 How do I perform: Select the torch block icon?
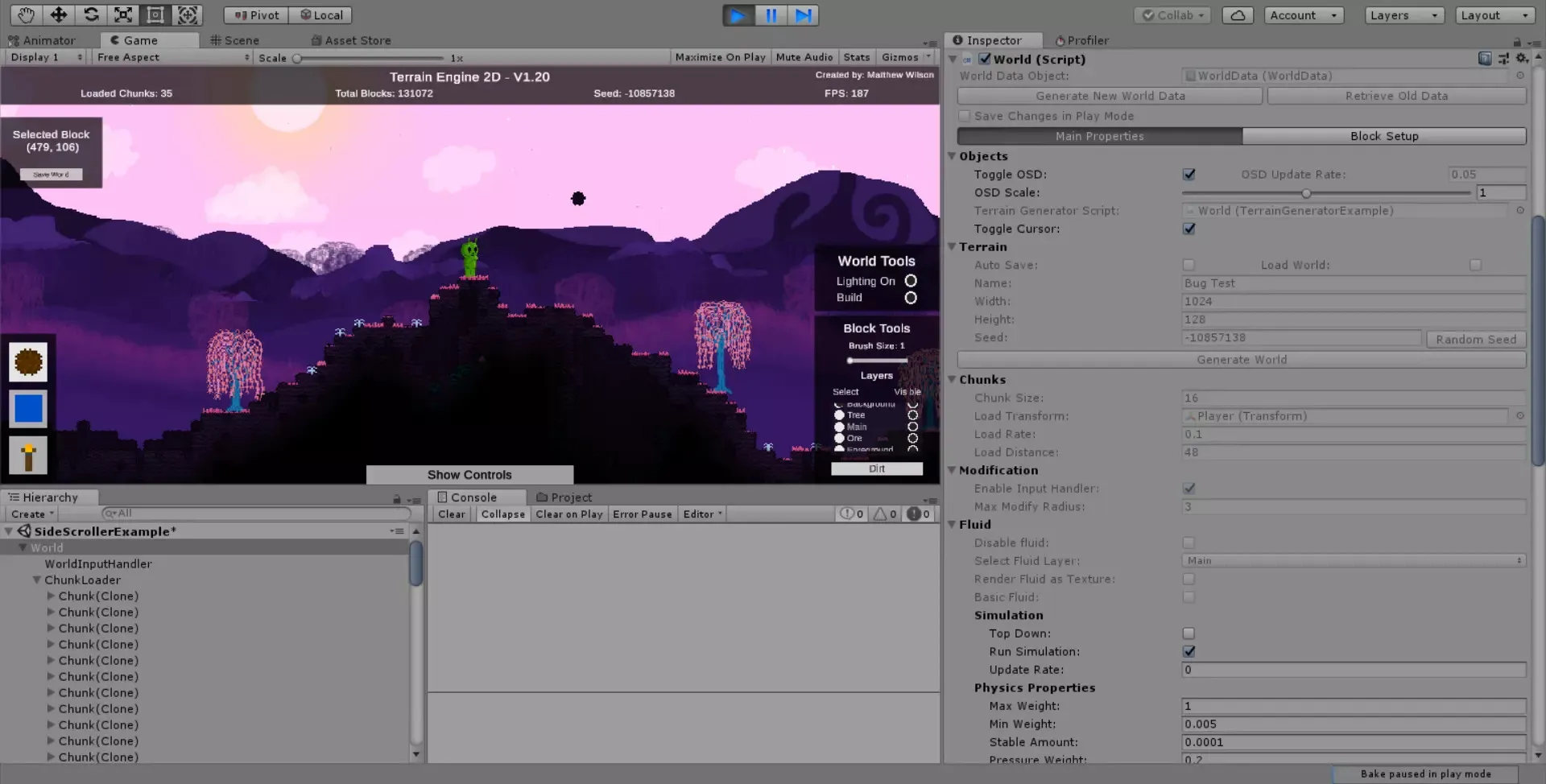tap(28, 456)
